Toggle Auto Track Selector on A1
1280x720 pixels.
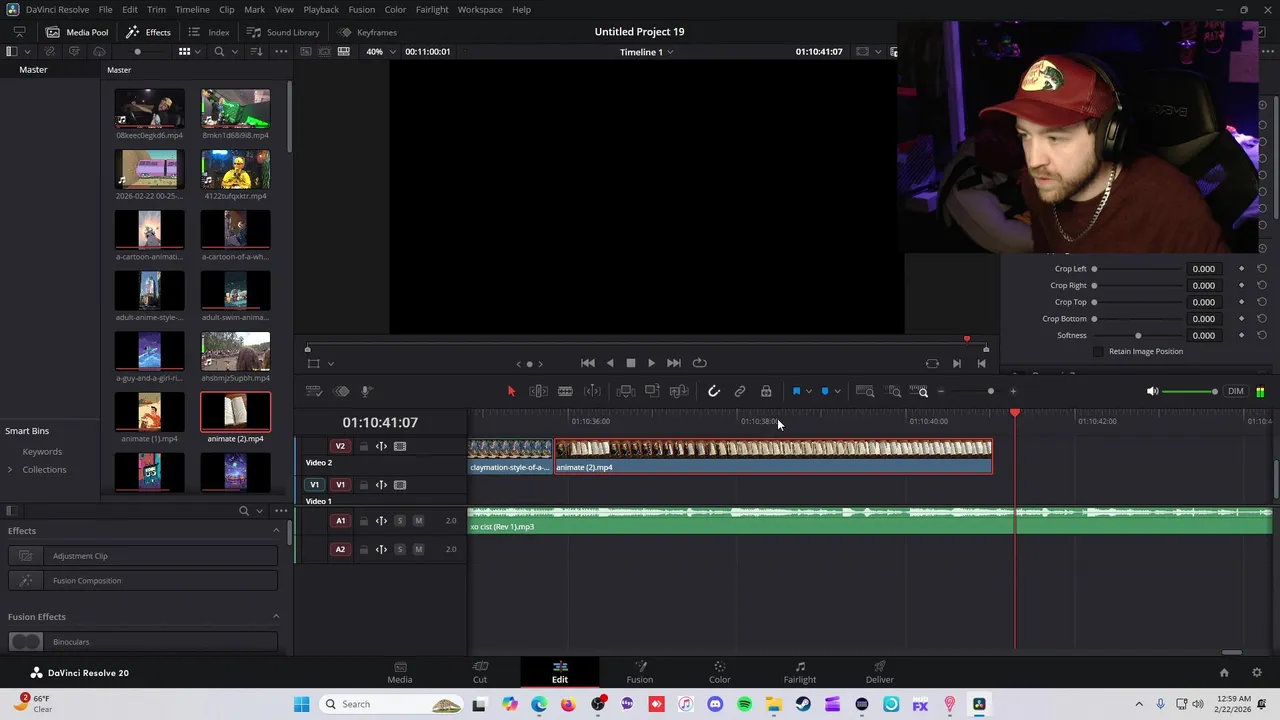click(381, 521)
